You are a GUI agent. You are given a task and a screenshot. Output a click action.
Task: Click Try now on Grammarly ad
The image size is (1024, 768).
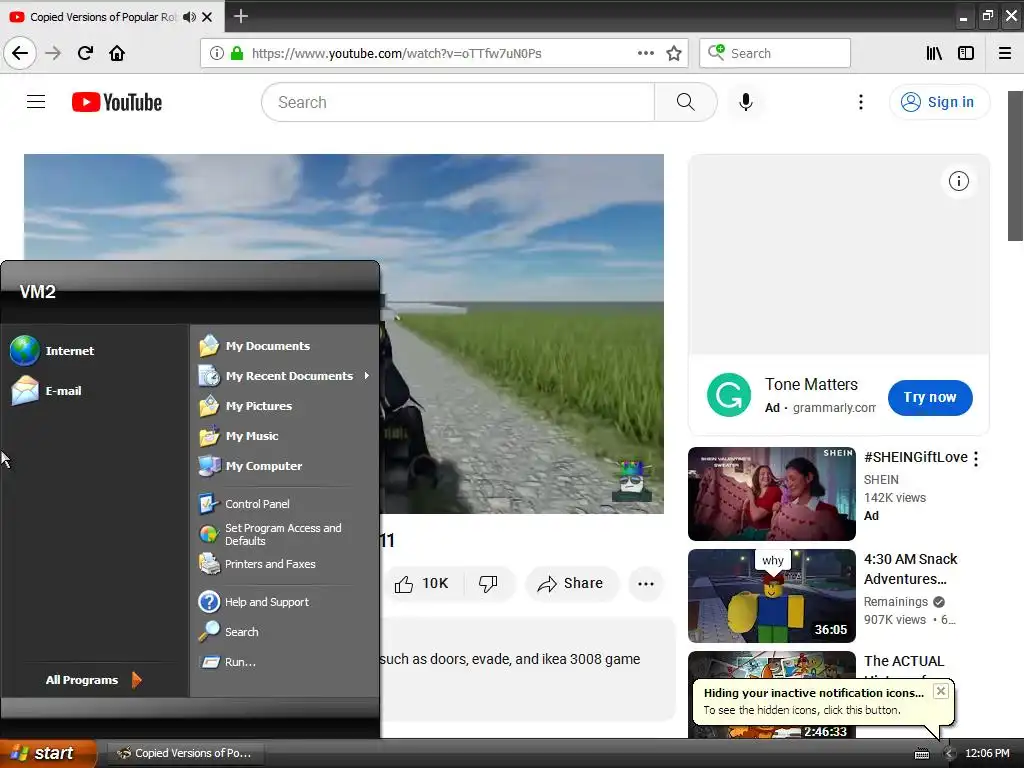[x=930, y=397]
